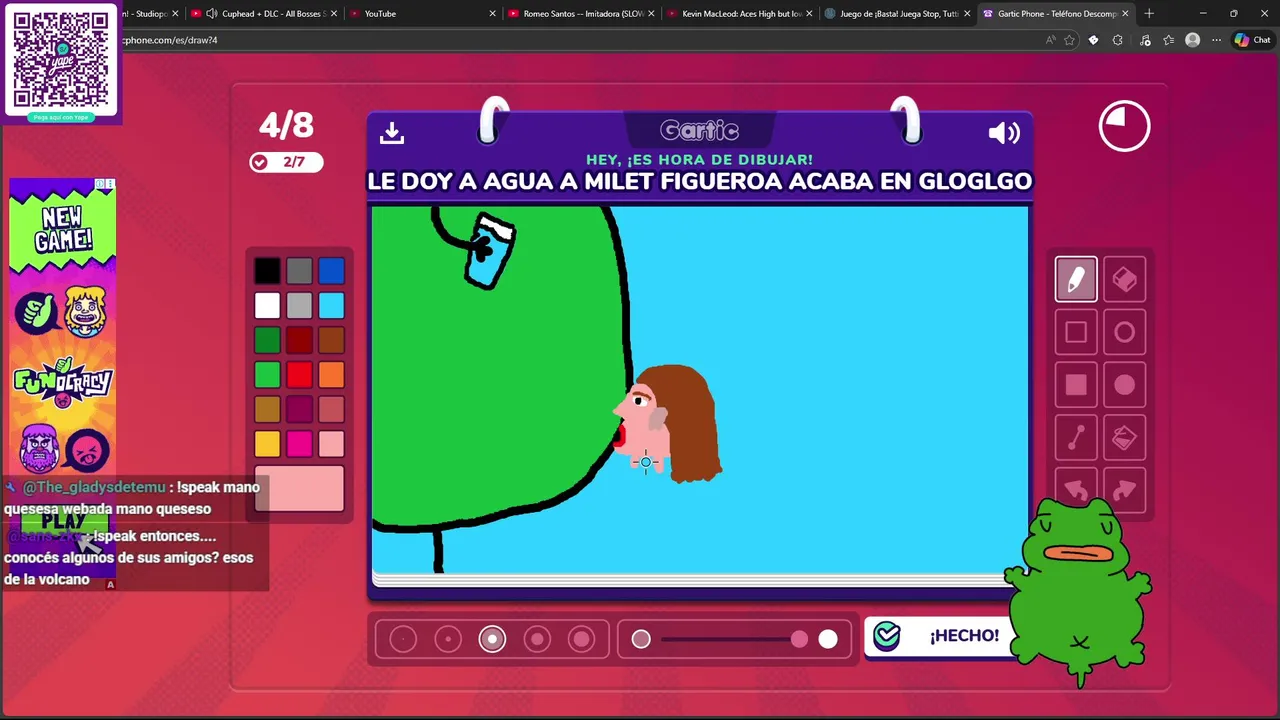Choose the filled circle shape tool

point(1125,385)
